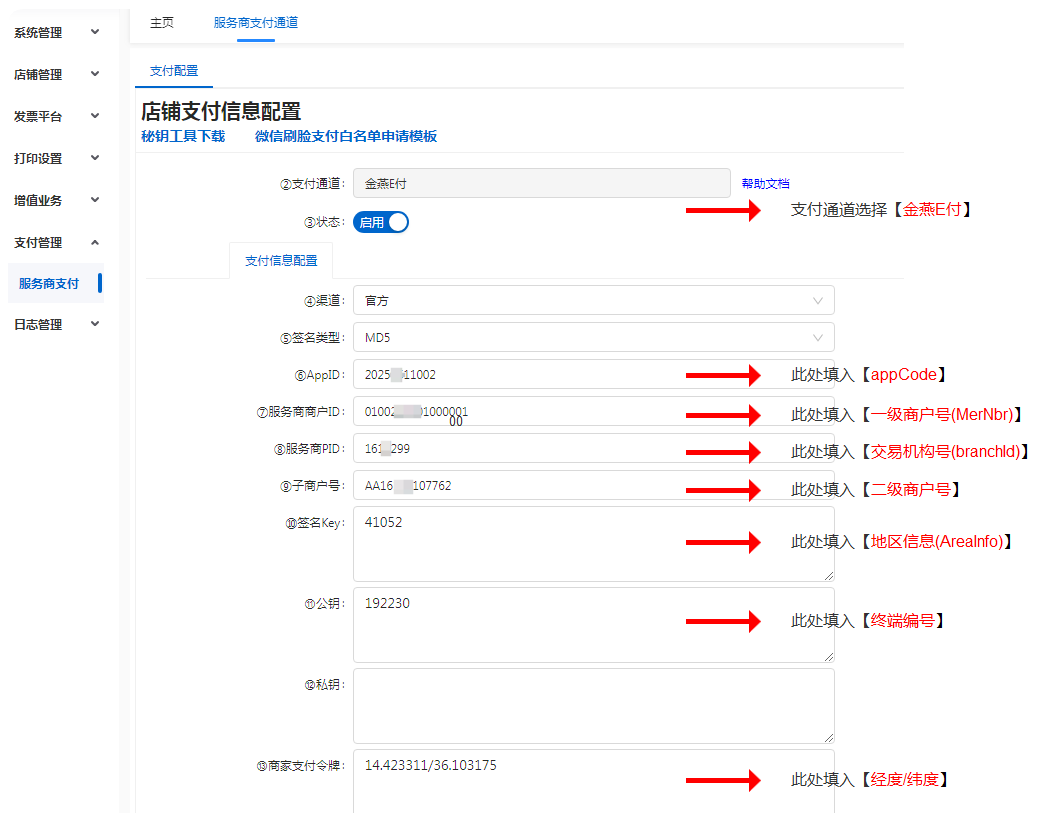
Task: Expand the 系统管理 sidebar menu
Action: tap(56, 33)
